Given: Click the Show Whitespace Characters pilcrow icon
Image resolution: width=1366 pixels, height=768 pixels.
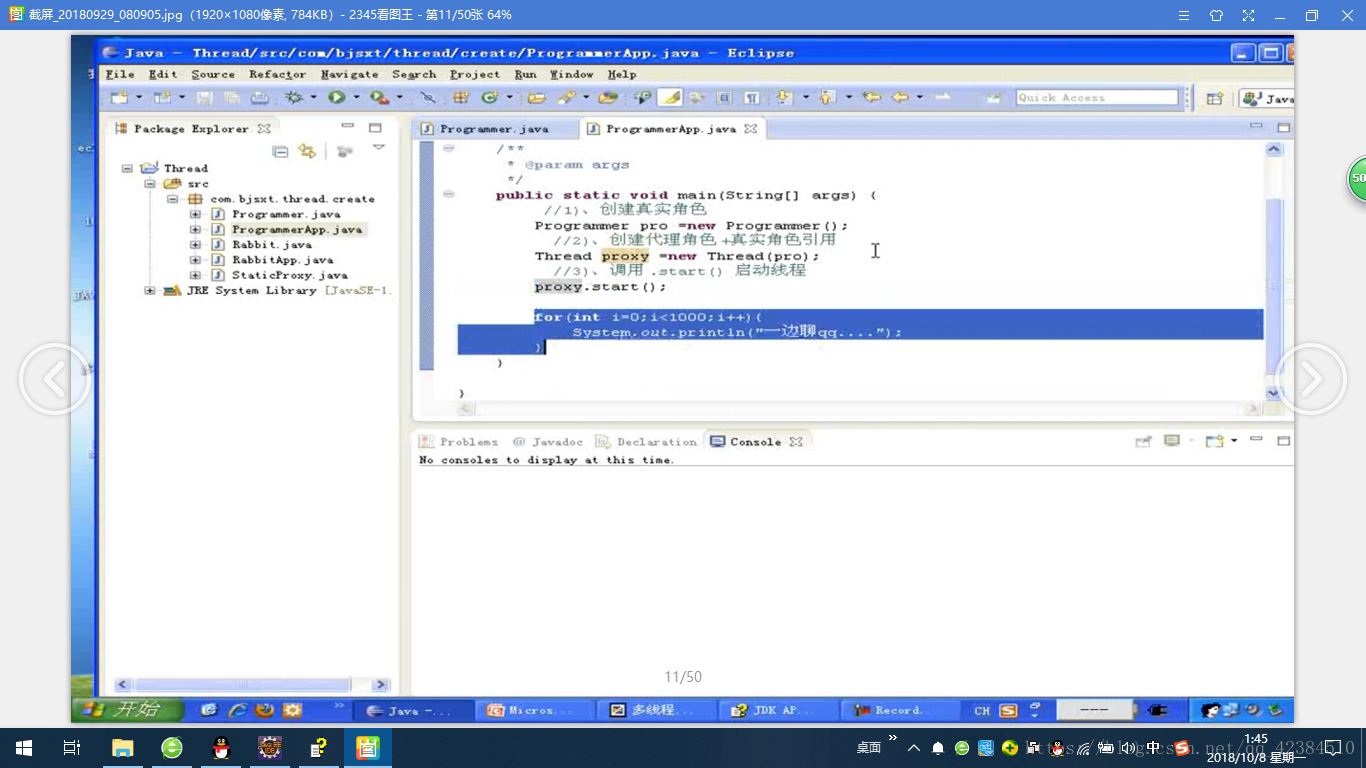Looking at the screenshot, I should (751, 97).
